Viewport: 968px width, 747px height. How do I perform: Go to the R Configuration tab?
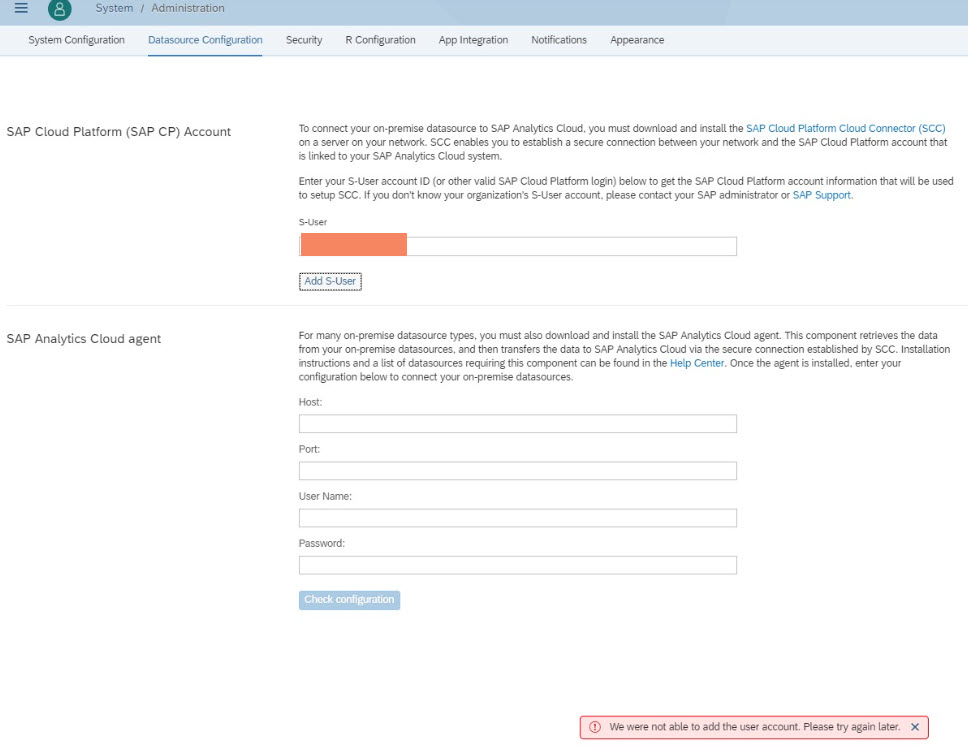coord(380,40)
